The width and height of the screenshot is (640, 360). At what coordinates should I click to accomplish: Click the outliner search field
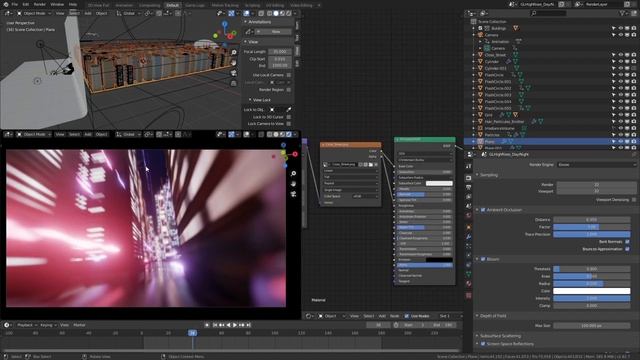[x=548, y=13]
